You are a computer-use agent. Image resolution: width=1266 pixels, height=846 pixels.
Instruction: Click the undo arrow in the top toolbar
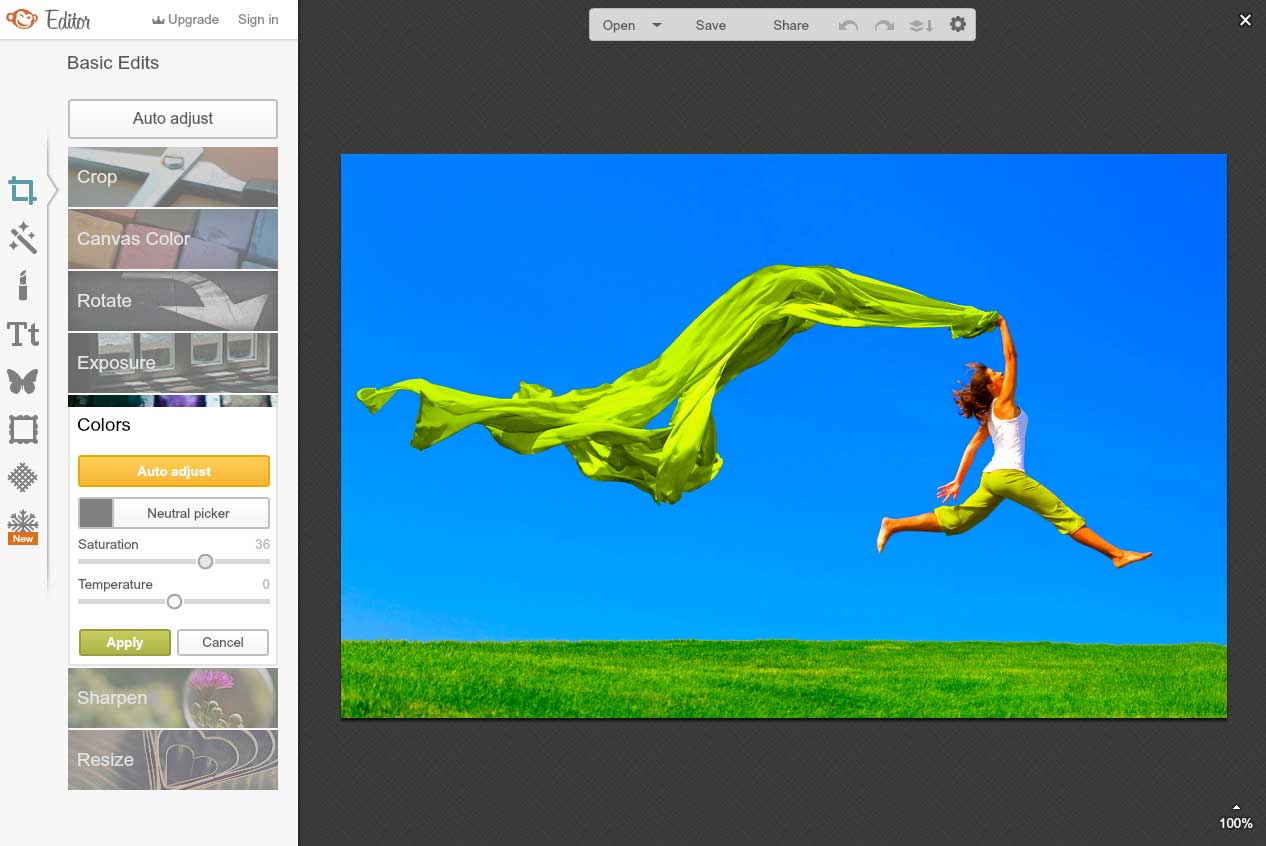tap(848, 26)
